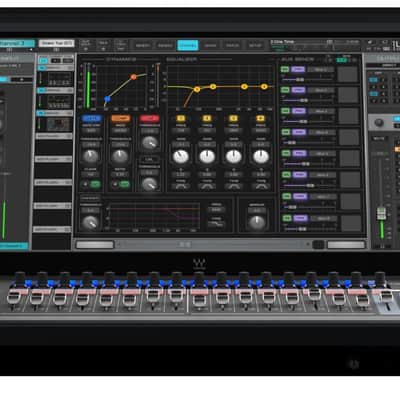Image resolution: width=400 pixels, height=400 pixels.
Task: Select the third yellow EQ band node on graph
Action: pyautogui.click(x=244, y=87)
